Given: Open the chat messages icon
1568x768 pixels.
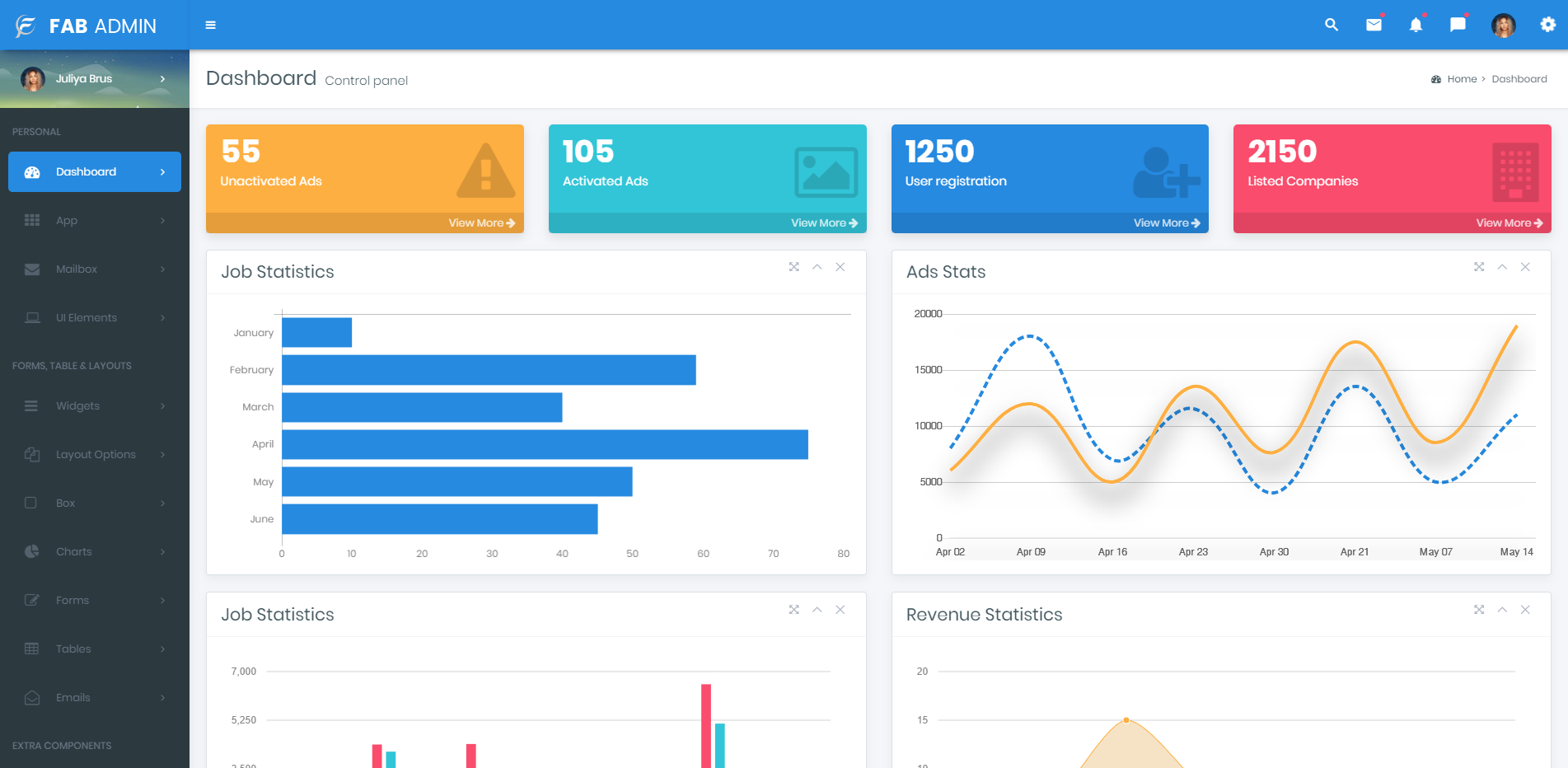Looking at the screenshot, I should 1458,25.
